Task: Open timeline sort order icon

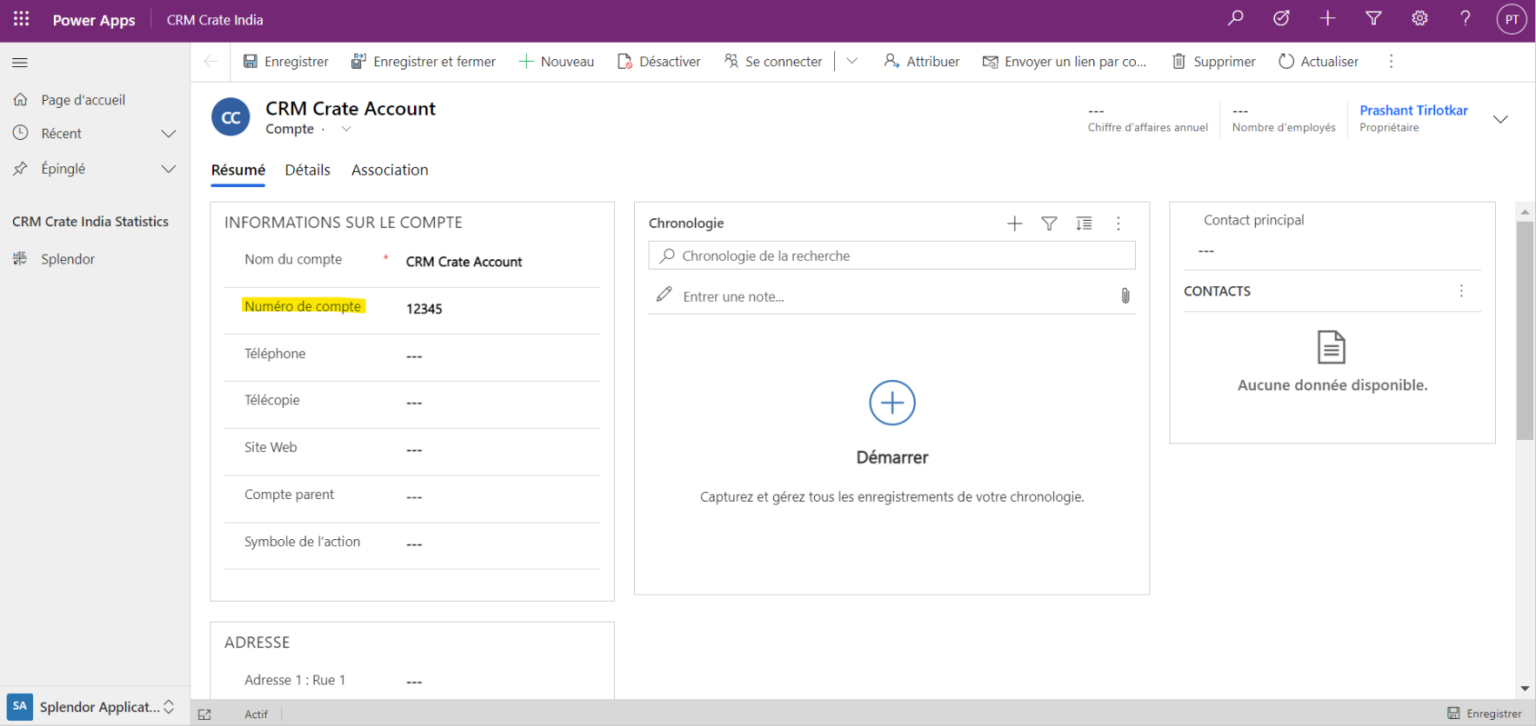Action: click(1084, 223)
